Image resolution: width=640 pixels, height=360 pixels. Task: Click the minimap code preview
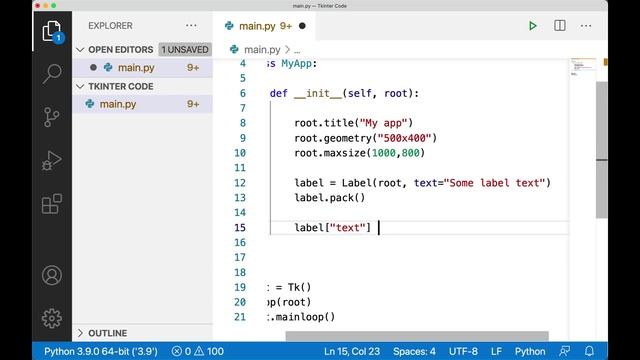583,67
